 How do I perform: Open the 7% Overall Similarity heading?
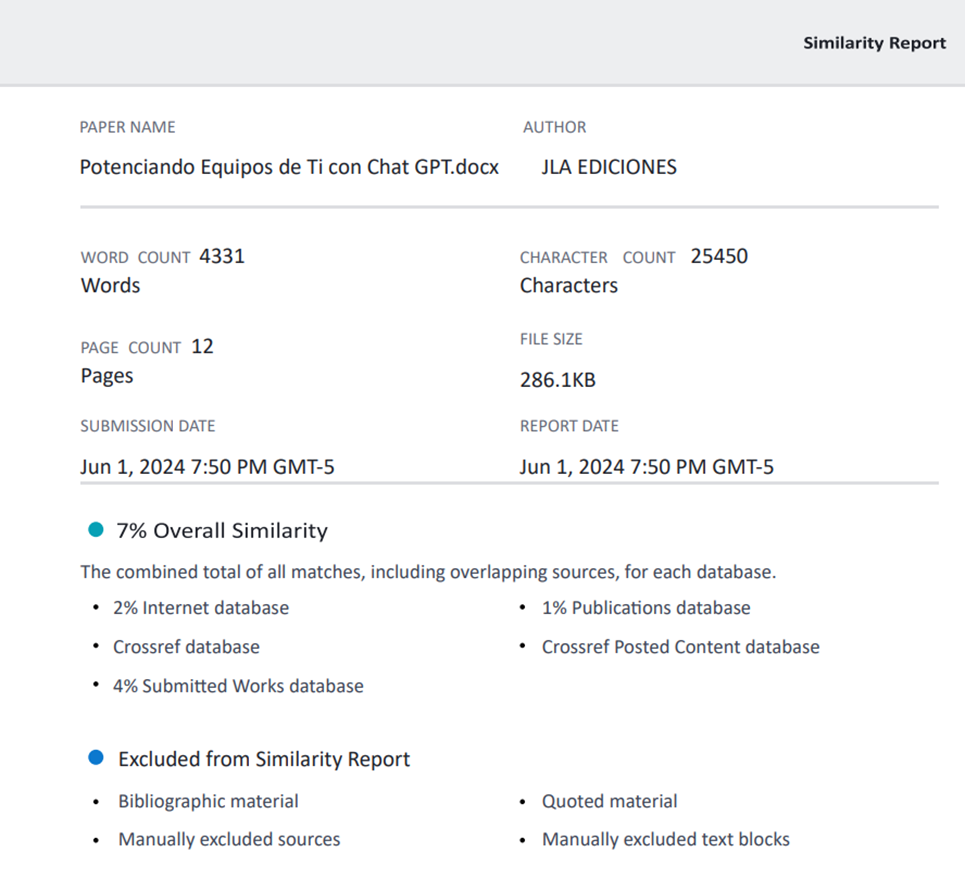pos(222,531)
